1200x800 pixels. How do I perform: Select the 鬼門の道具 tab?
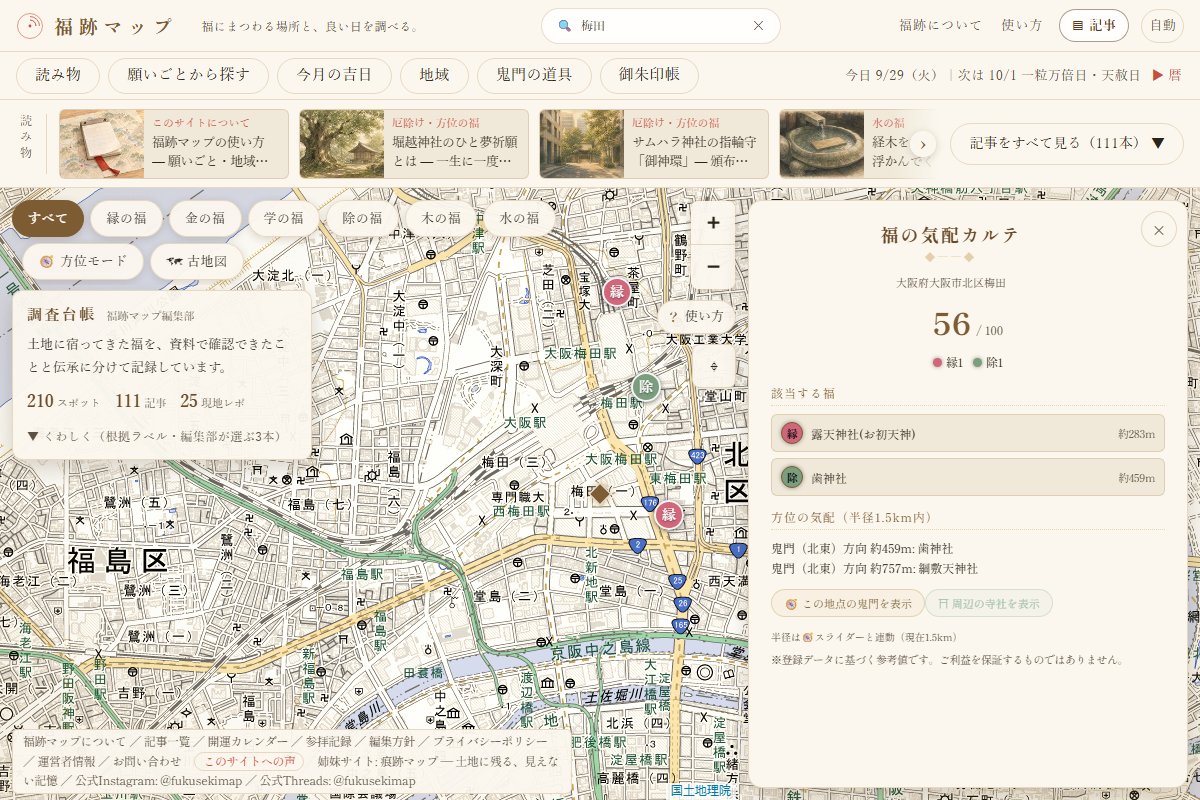pos(534,75)
